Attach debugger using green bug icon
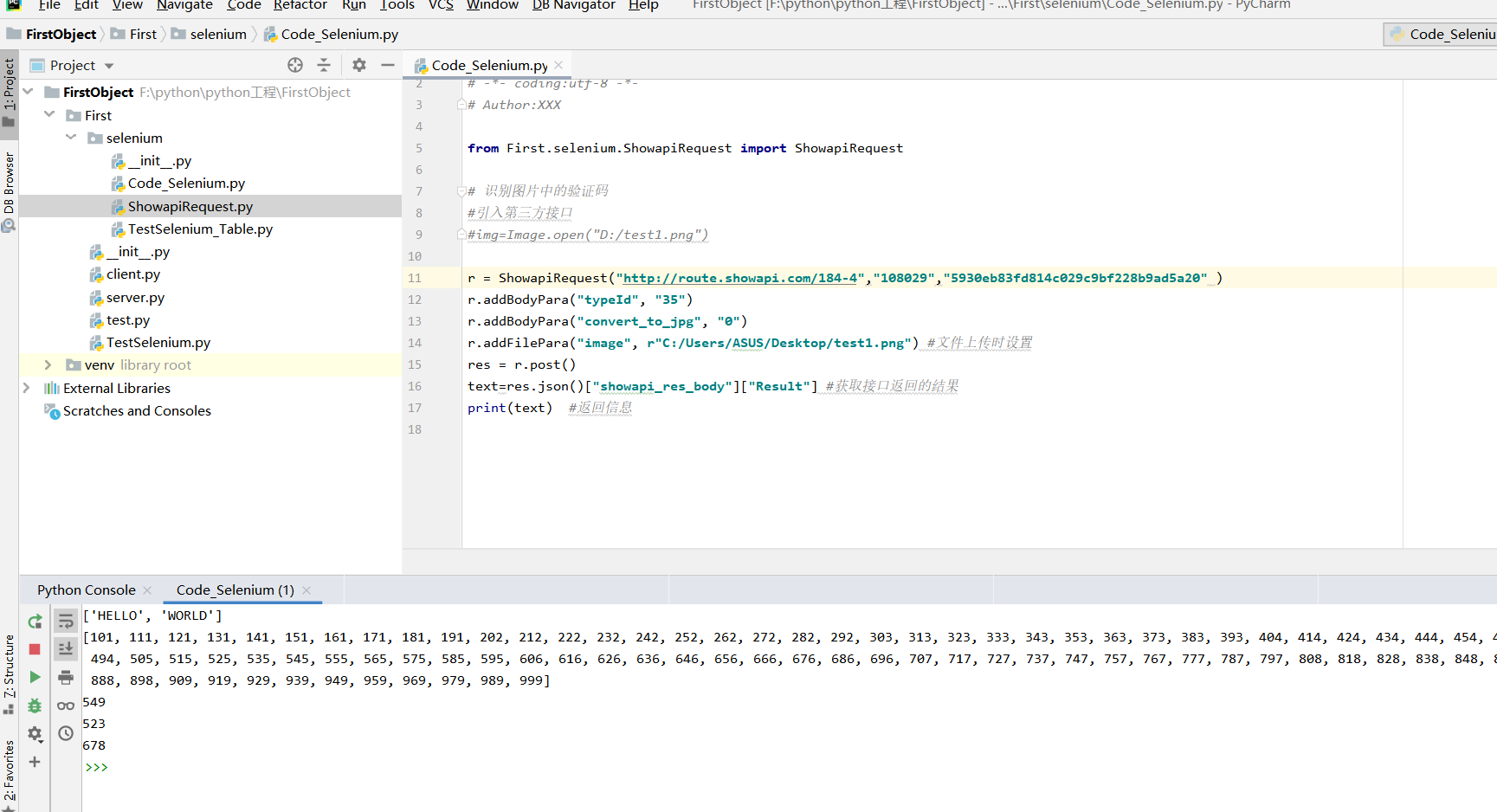Image resolution: width=1497 pixels, height=812 pixels. 35,706
